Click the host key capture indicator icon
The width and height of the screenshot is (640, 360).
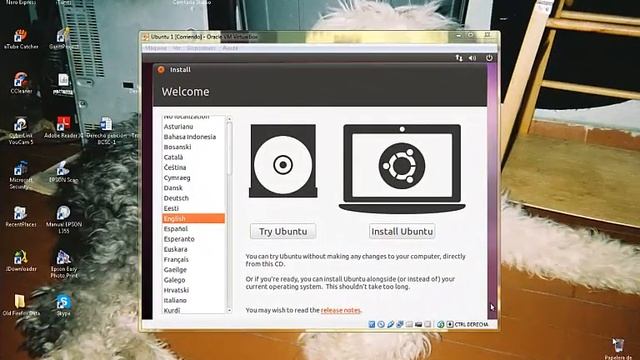[450, 324]
